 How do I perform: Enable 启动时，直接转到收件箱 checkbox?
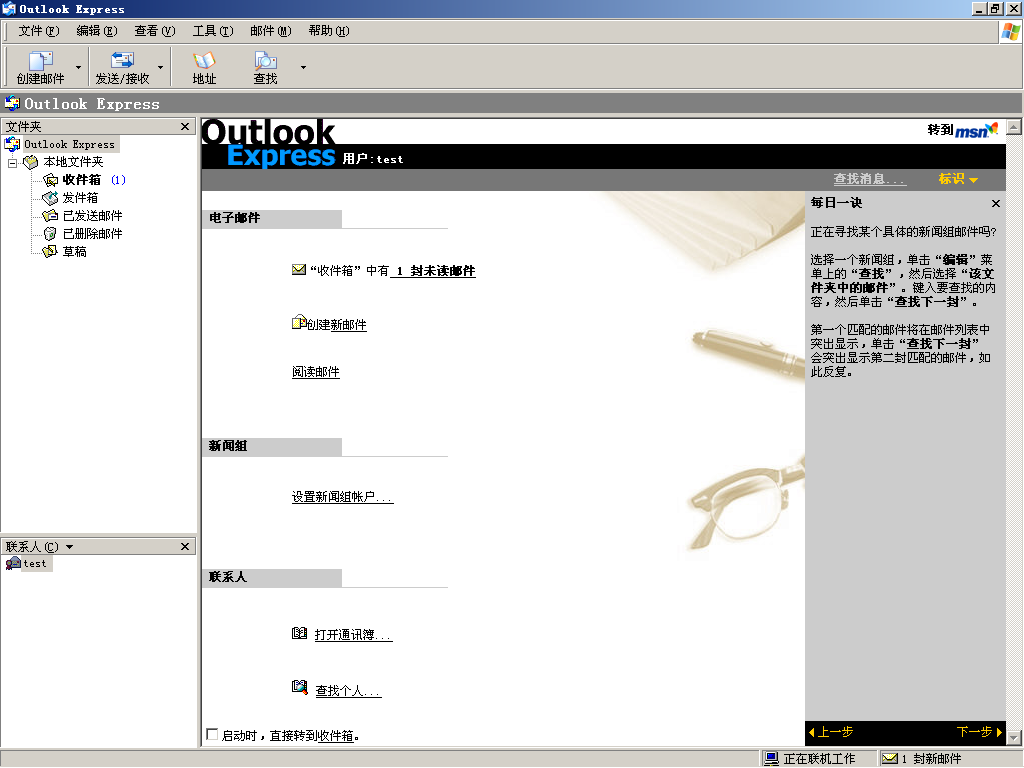(x=212, y=735)
